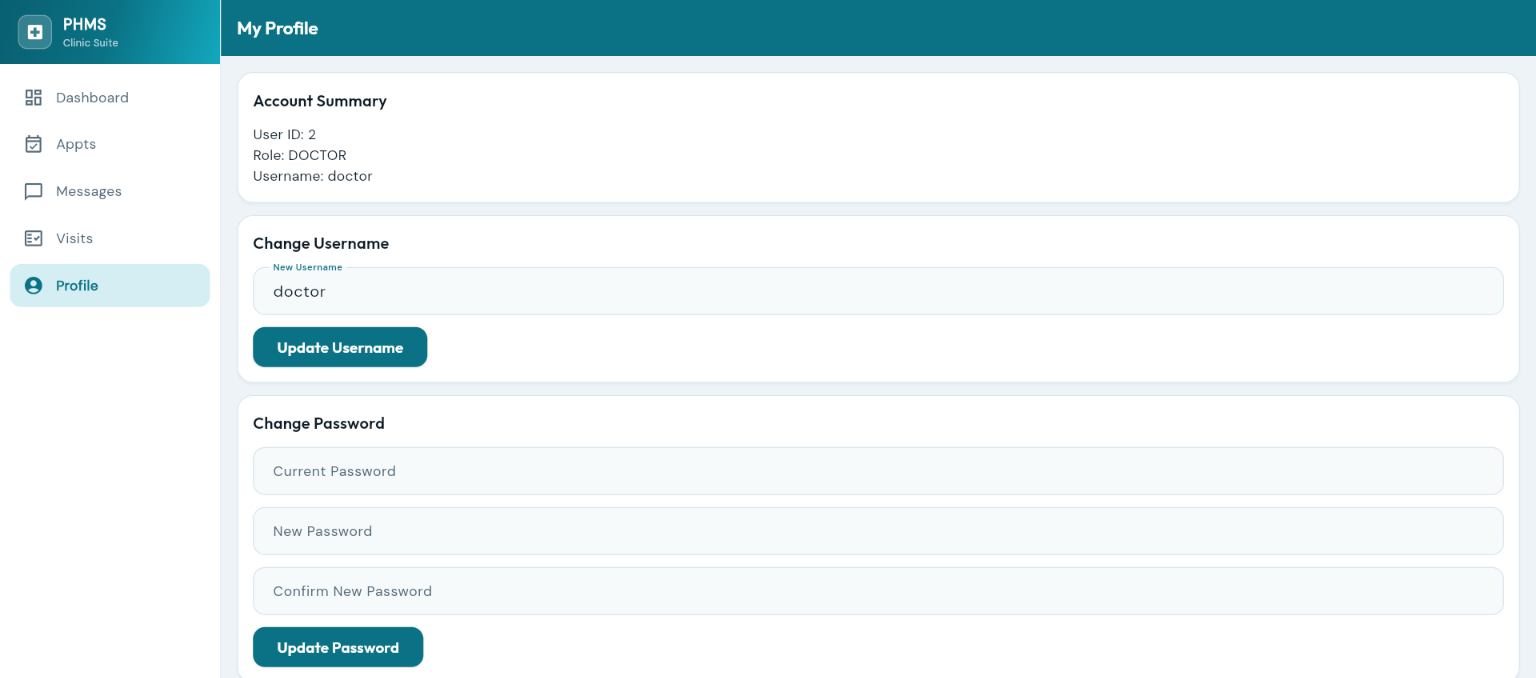Viewport: 1536px width, 678px height.
Task: Click the PHMS medical cross logo icon
Action: click(x=35, y=32)
